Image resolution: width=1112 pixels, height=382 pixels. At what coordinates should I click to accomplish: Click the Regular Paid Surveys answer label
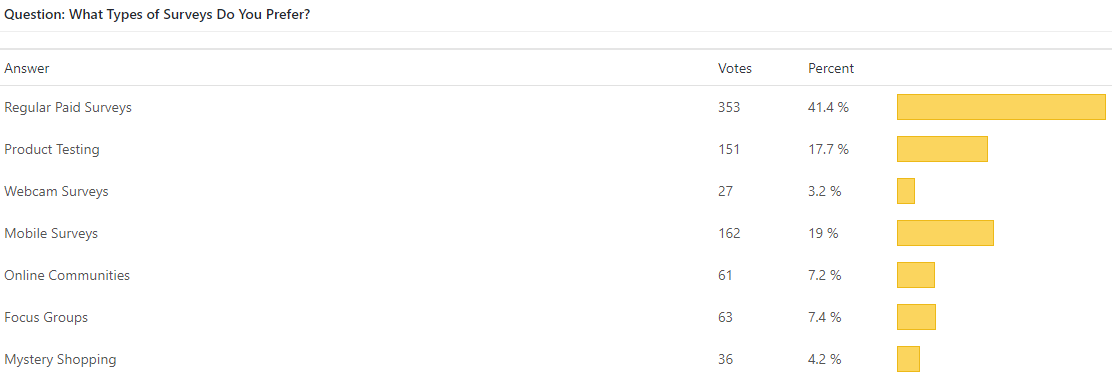[68, 108]
